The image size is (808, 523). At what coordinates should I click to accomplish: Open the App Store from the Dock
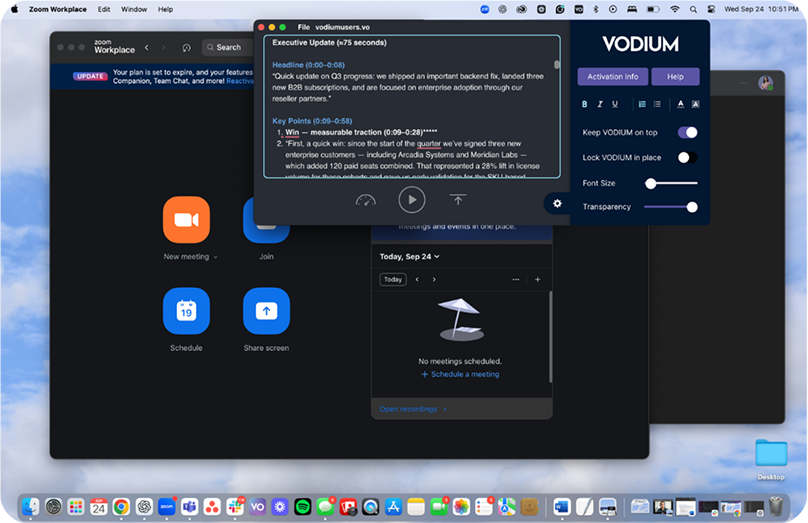tap(393, 507)
